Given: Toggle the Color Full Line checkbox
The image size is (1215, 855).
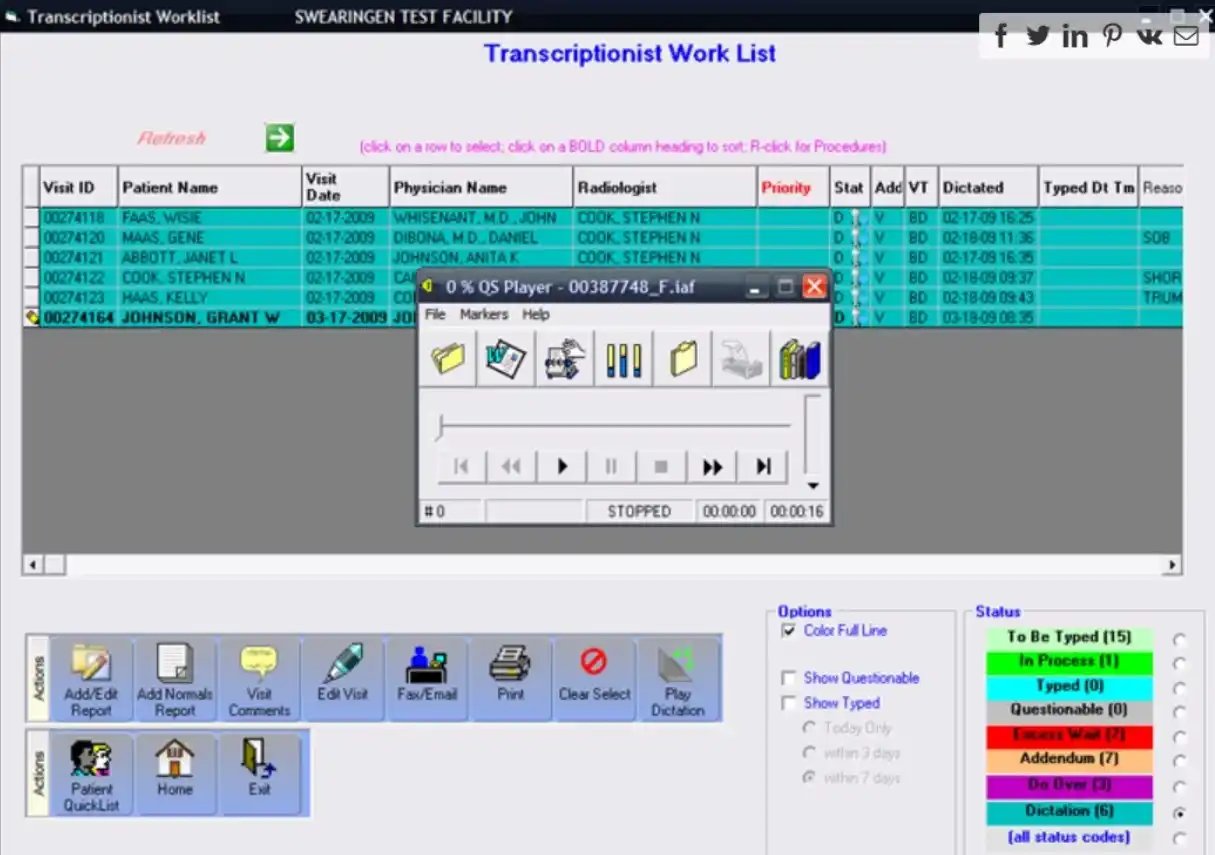Looking at the screenshot, I should tap(789, 630).
